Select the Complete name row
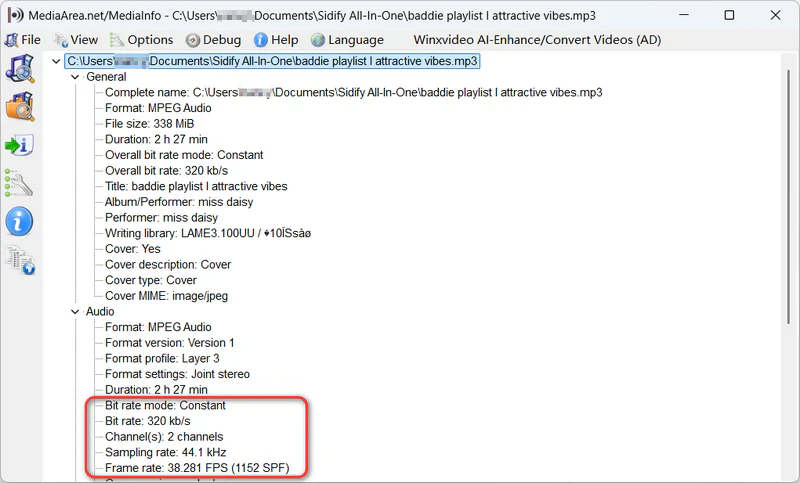The height and width of the screenshot is (483, 800). point(354,92)
